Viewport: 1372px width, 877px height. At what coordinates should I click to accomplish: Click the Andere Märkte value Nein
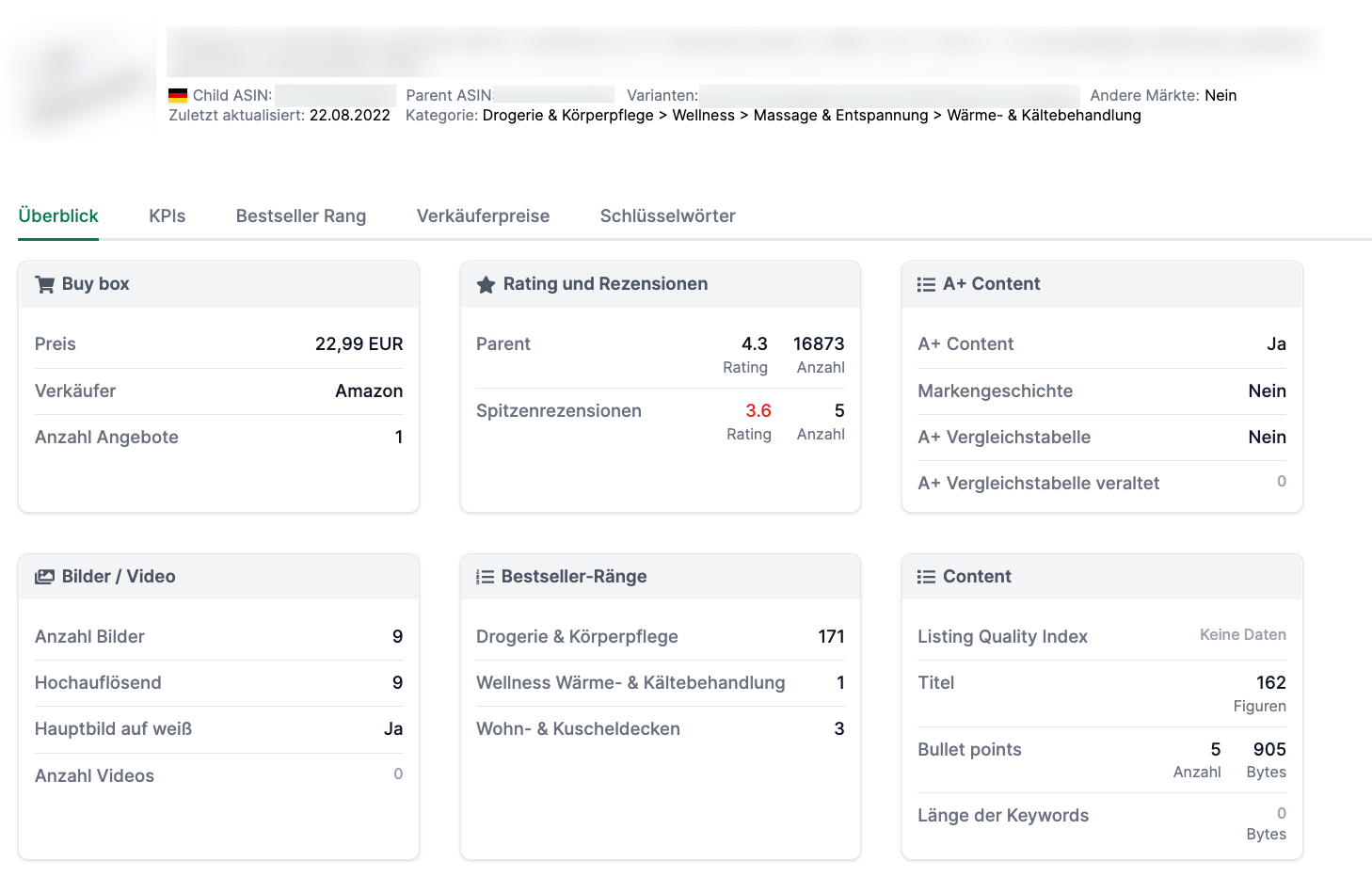1220,95
